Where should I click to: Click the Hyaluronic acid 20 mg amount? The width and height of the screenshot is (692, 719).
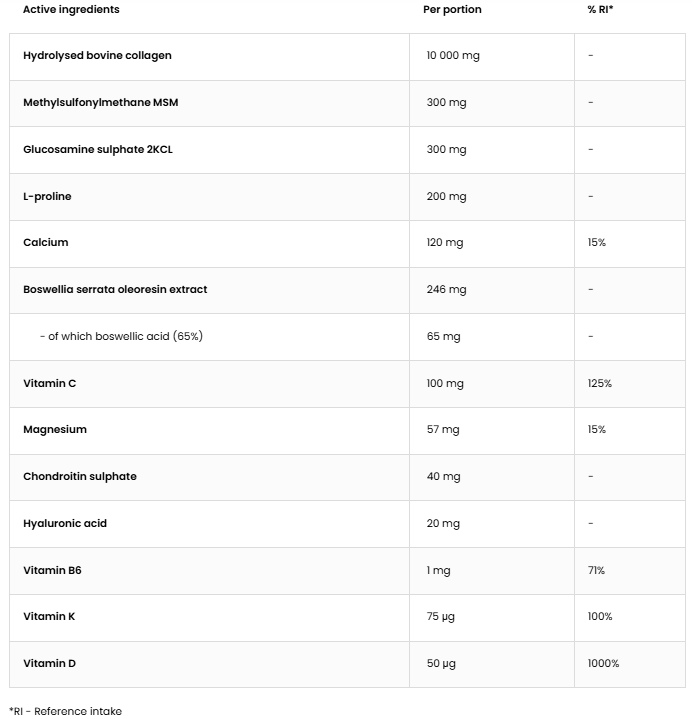pos(443,523)
